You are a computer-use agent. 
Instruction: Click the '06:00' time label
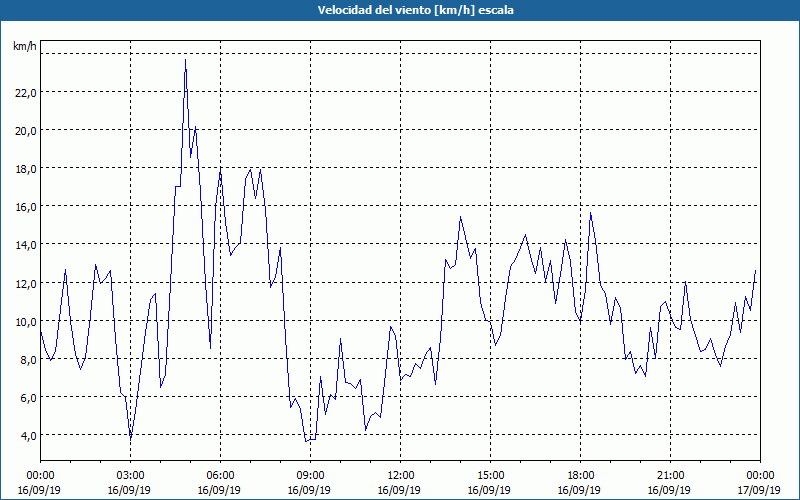pos(220,476)
